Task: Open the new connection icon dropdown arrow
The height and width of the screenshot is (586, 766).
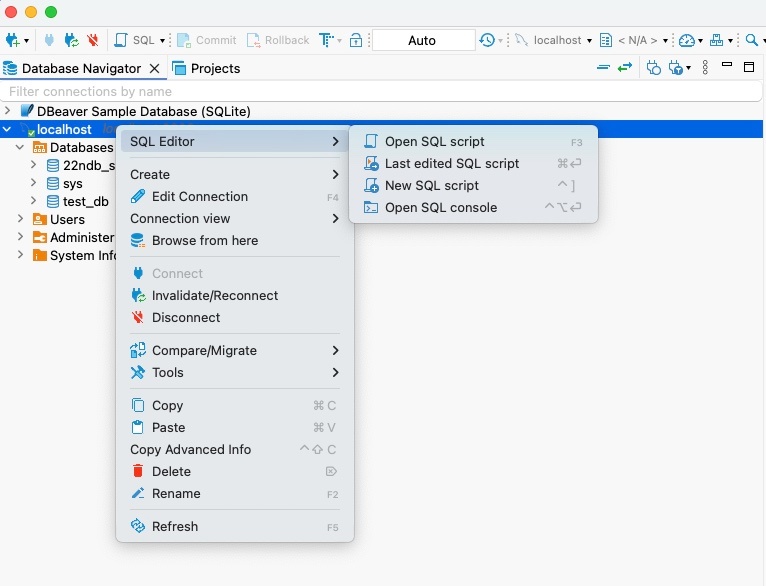Action: 26,41
